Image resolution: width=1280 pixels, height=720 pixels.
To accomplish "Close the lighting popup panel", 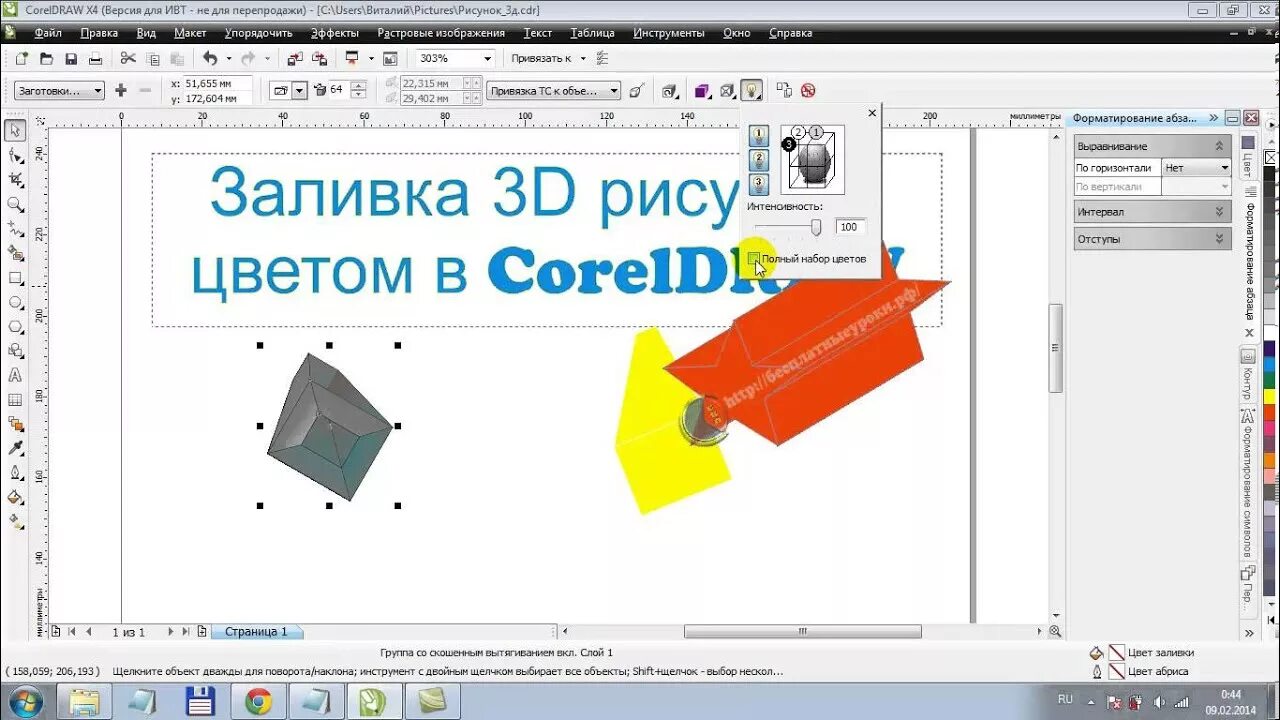I will tap(872, 114).
